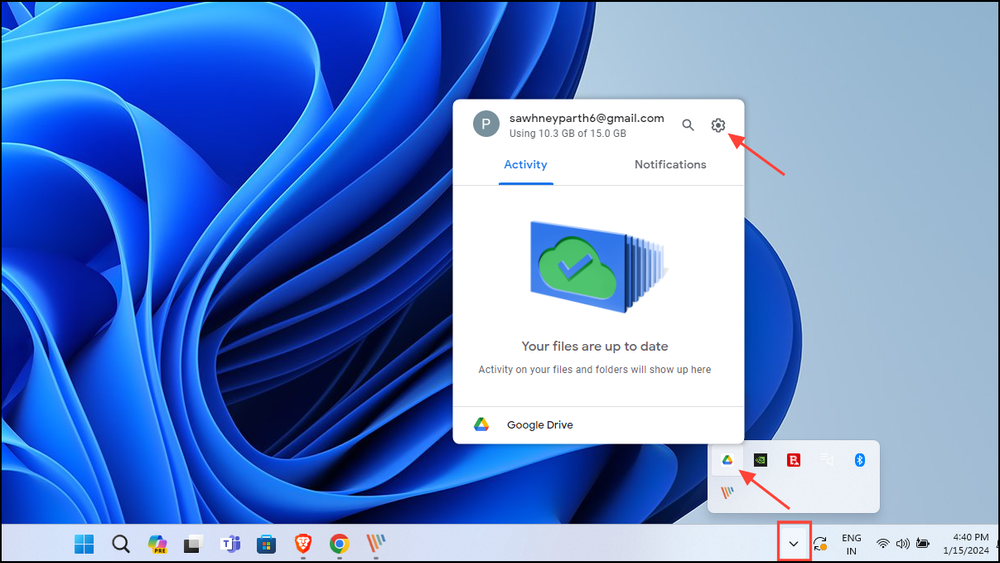Click the search magnifier in Drive popup
Image resolution: width=1000 pixels, height=563 pixels.
(688, 125)
